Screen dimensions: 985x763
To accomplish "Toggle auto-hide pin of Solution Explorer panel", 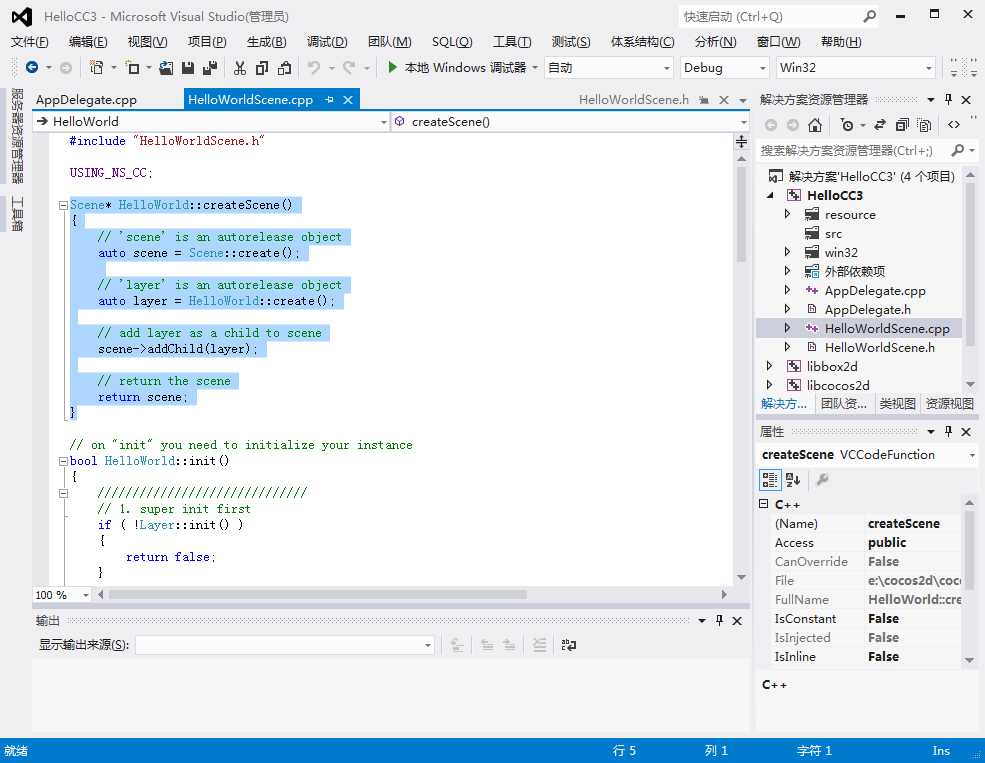I will click(949, 99).
